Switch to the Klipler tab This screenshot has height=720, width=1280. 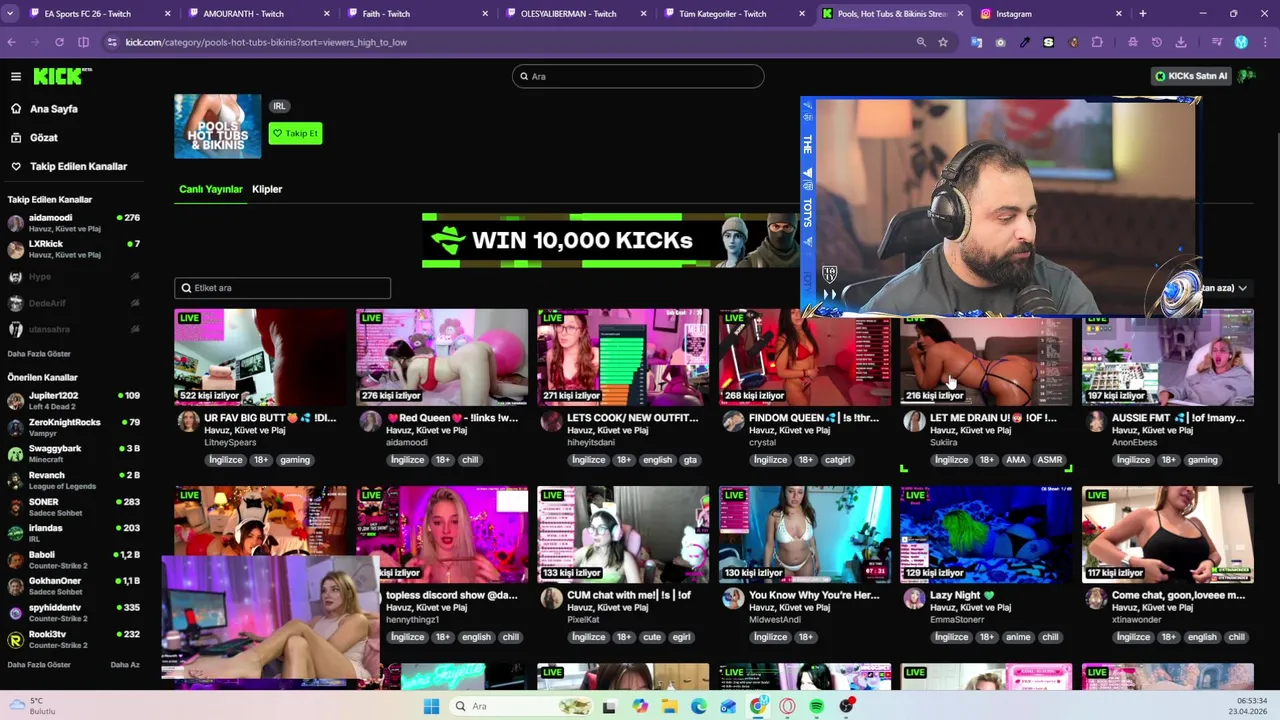267,189
